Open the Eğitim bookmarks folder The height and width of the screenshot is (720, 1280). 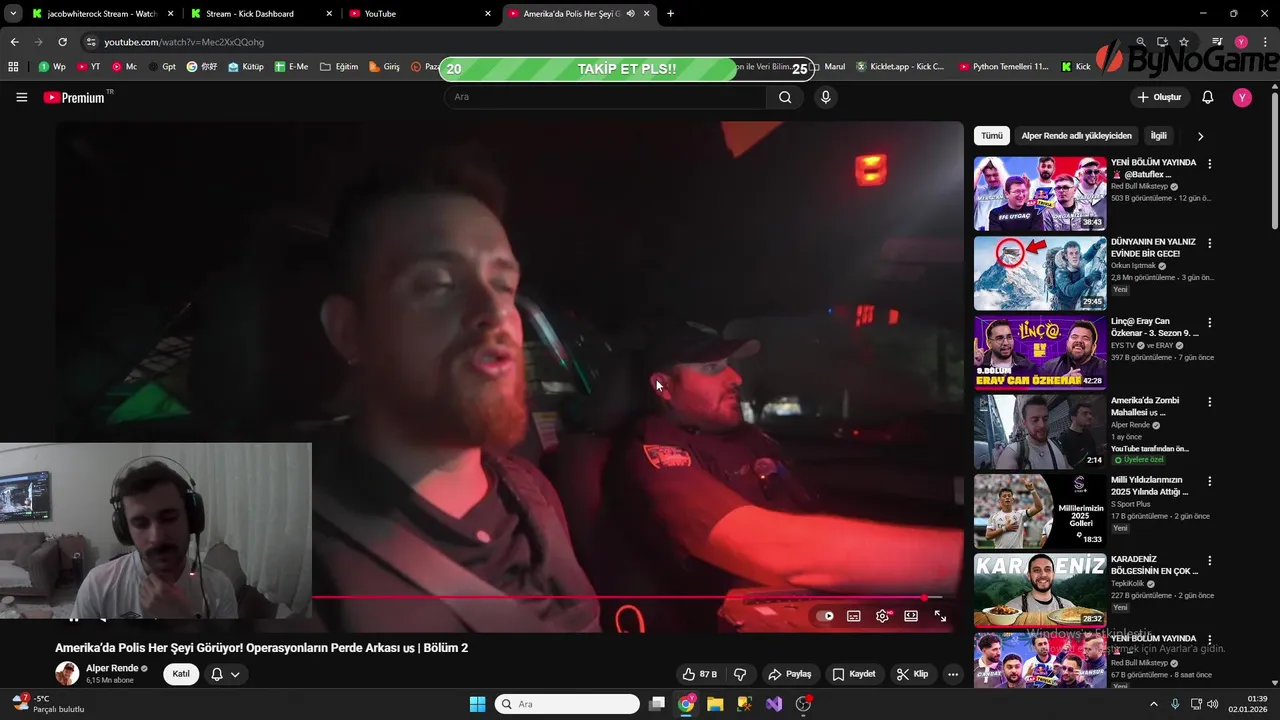point(339,67)
